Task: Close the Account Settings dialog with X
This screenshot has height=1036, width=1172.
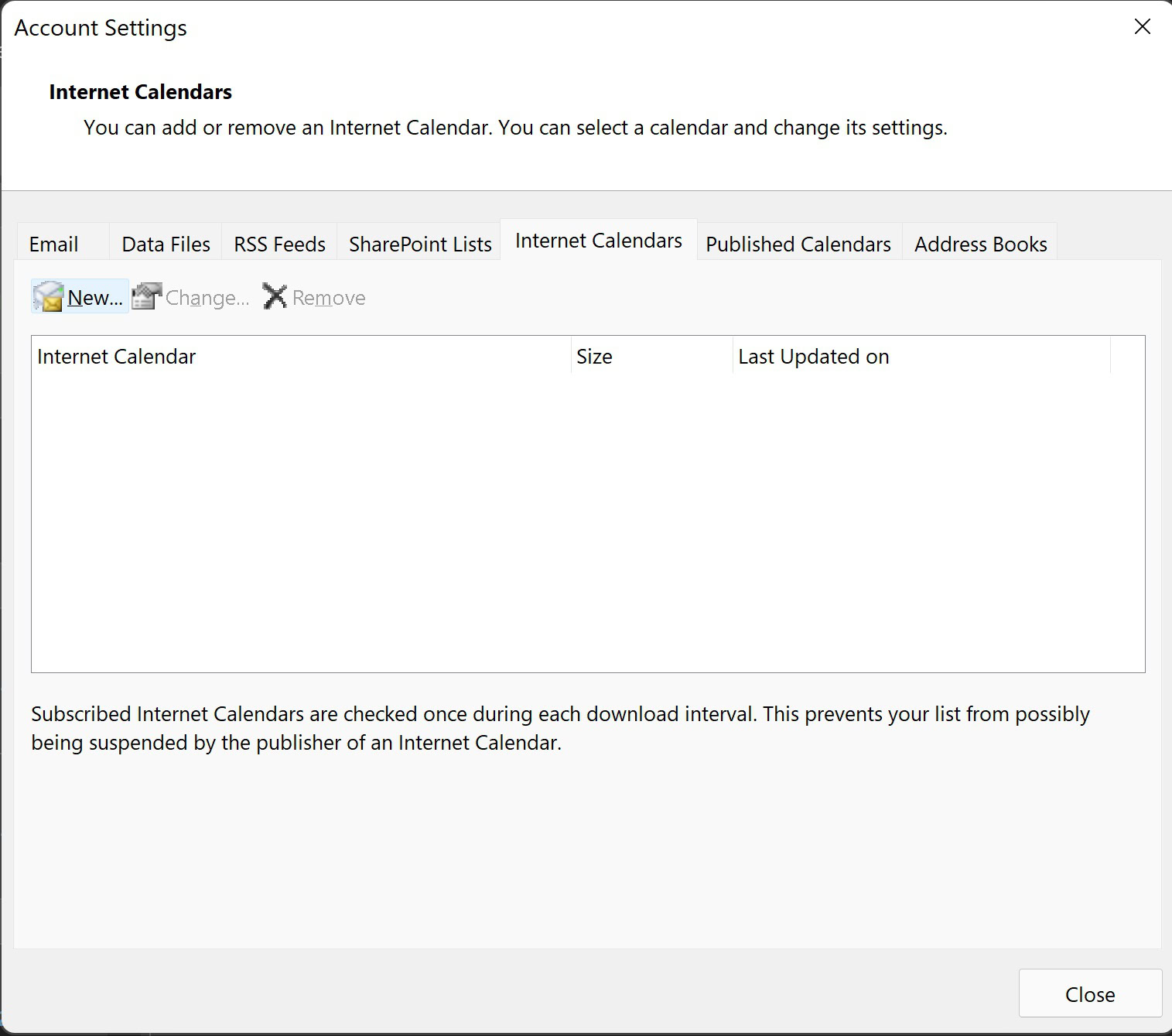Action: coord(1142,27)
